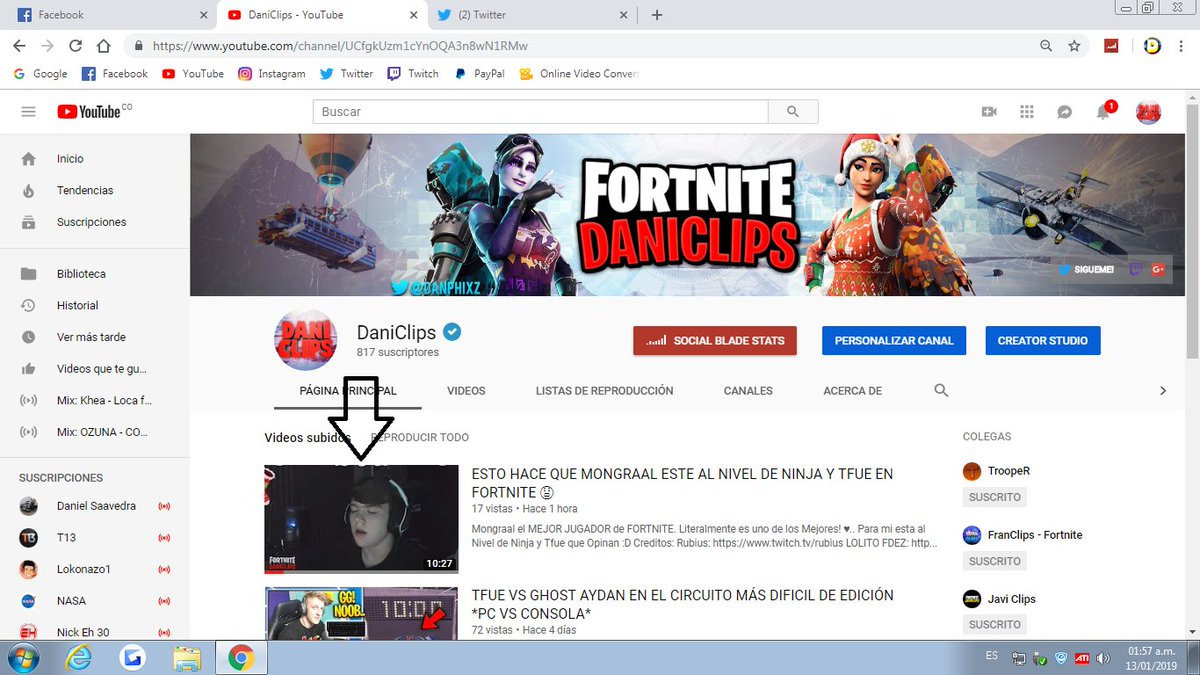Image resolution: width=1200 pixels, height=675 pixels.
Task: Bookmark this page with star
Action: pyautogui.click(x=1074, y=46)
